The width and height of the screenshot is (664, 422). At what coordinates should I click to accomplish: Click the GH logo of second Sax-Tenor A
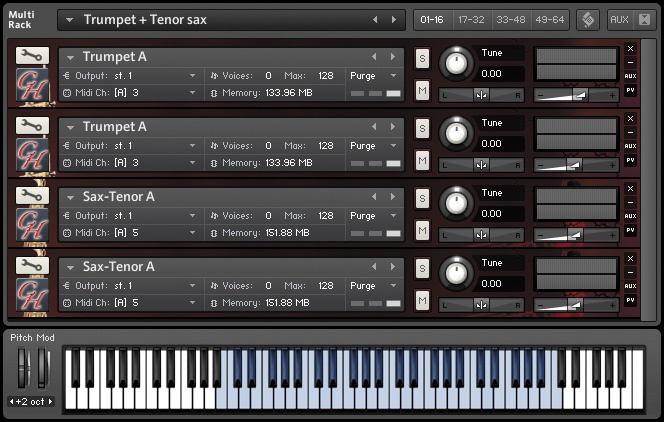tap(32, 295)
